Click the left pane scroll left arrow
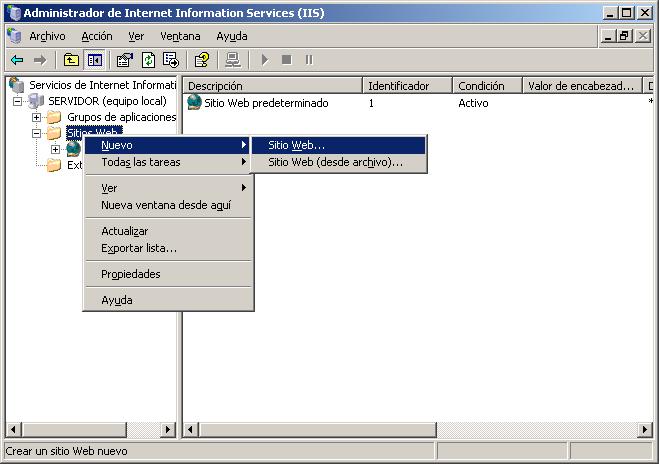Image resolution: width=659 pixels, height=464 pixels. (x=13, y=430)
